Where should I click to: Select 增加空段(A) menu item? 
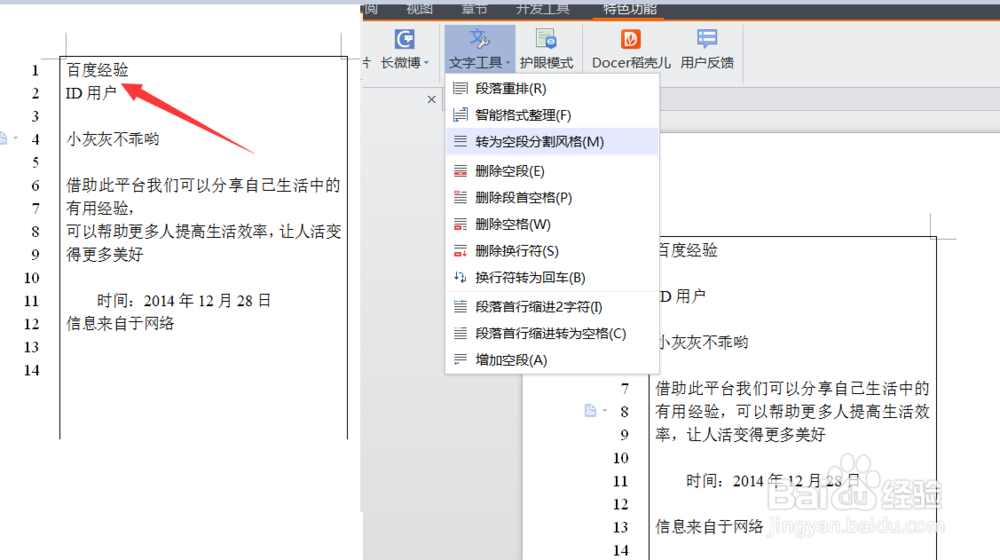[x=552, y=360]
